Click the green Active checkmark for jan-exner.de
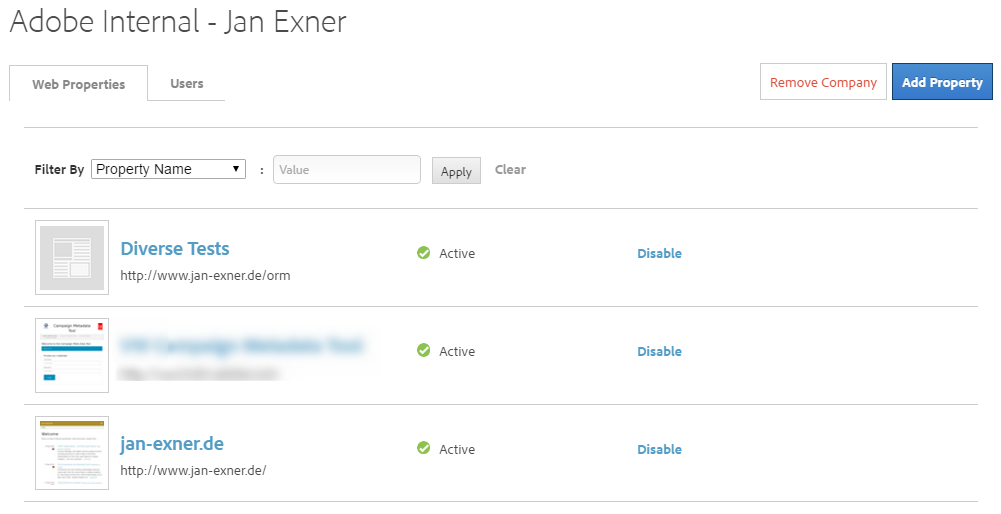Viewport: 1001px width, 514px height. click(423, 449)
